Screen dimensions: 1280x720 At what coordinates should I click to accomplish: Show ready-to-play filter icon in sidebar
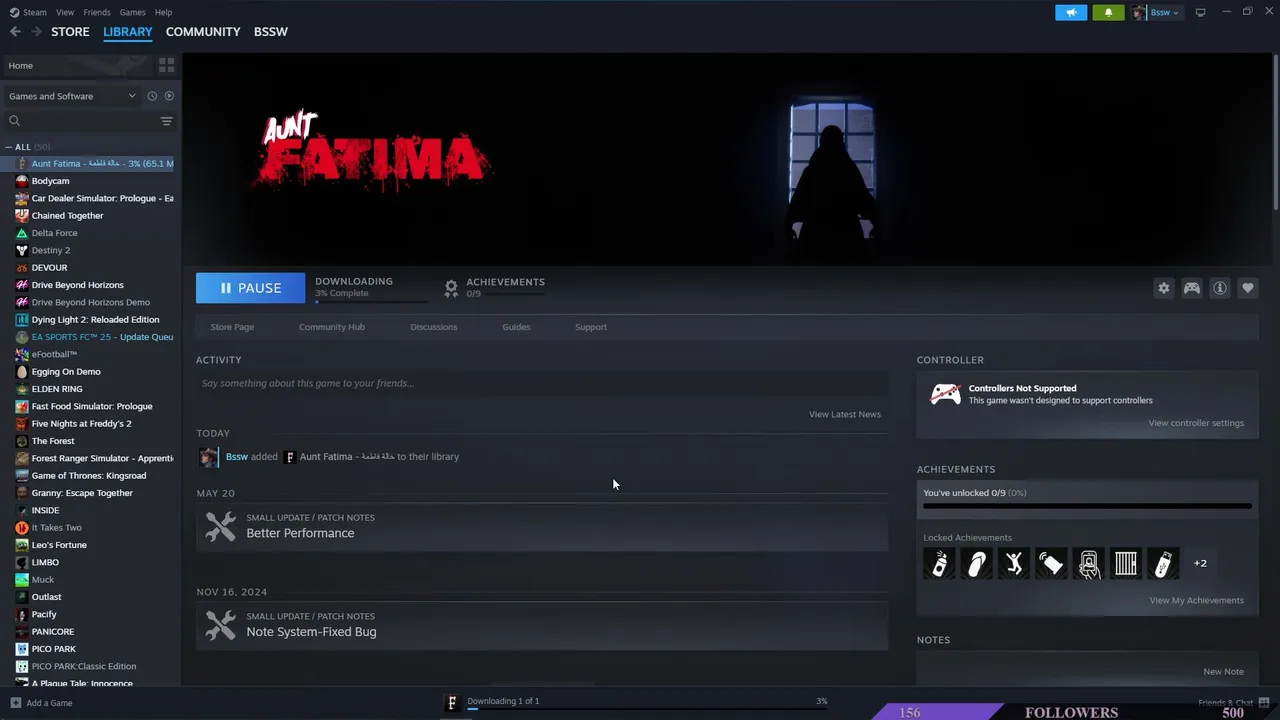(169, 96)
